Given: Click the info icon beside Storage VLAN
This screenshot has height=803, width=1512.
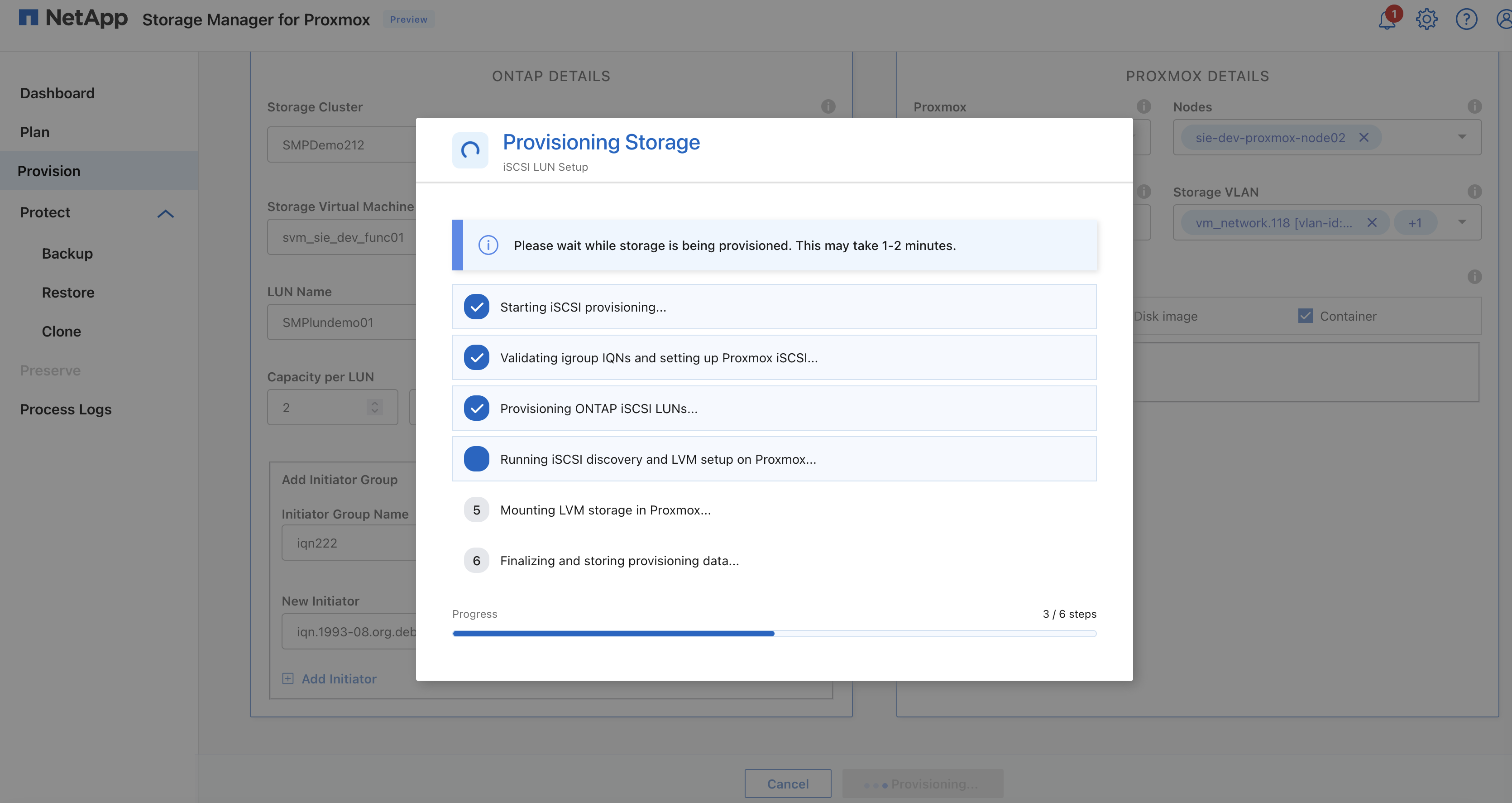Looking at the screenshot, I should [x=1475, y=192].
